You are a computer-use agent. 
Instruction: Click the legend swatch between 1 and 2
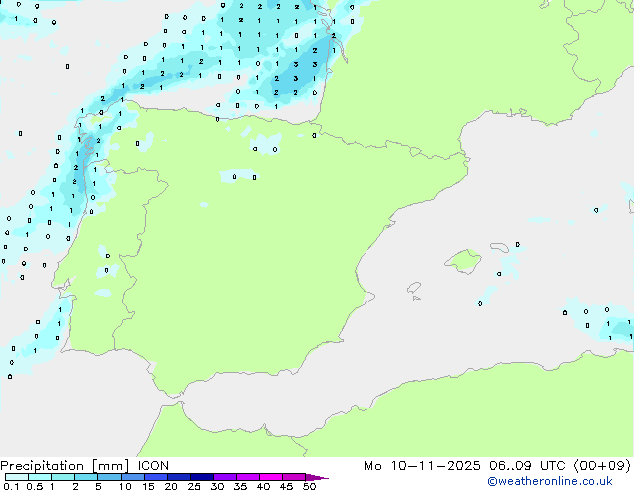63,477
